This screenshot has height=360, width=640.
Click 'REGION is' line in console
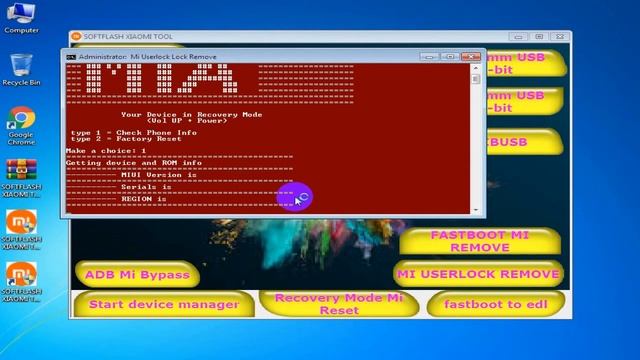144,199
